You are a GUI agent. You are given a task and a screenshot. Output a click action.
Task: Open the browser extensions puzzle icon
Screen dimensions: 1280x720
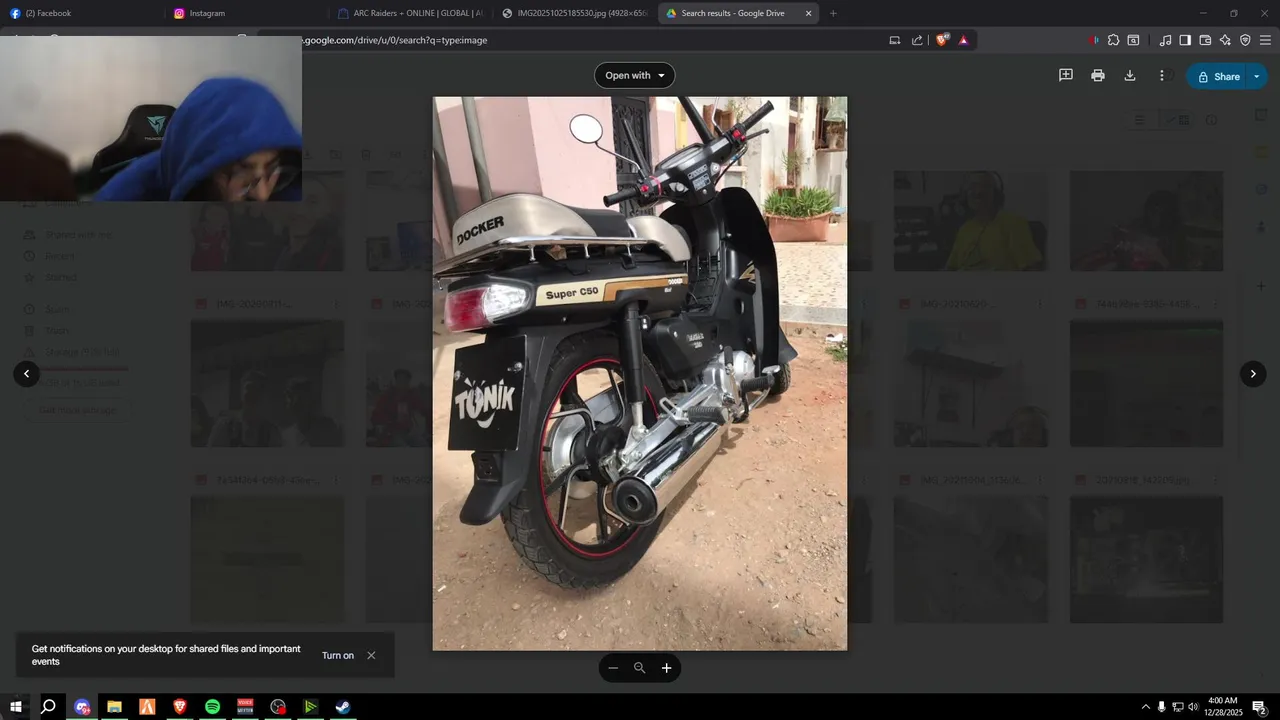tap(1113, 40)
